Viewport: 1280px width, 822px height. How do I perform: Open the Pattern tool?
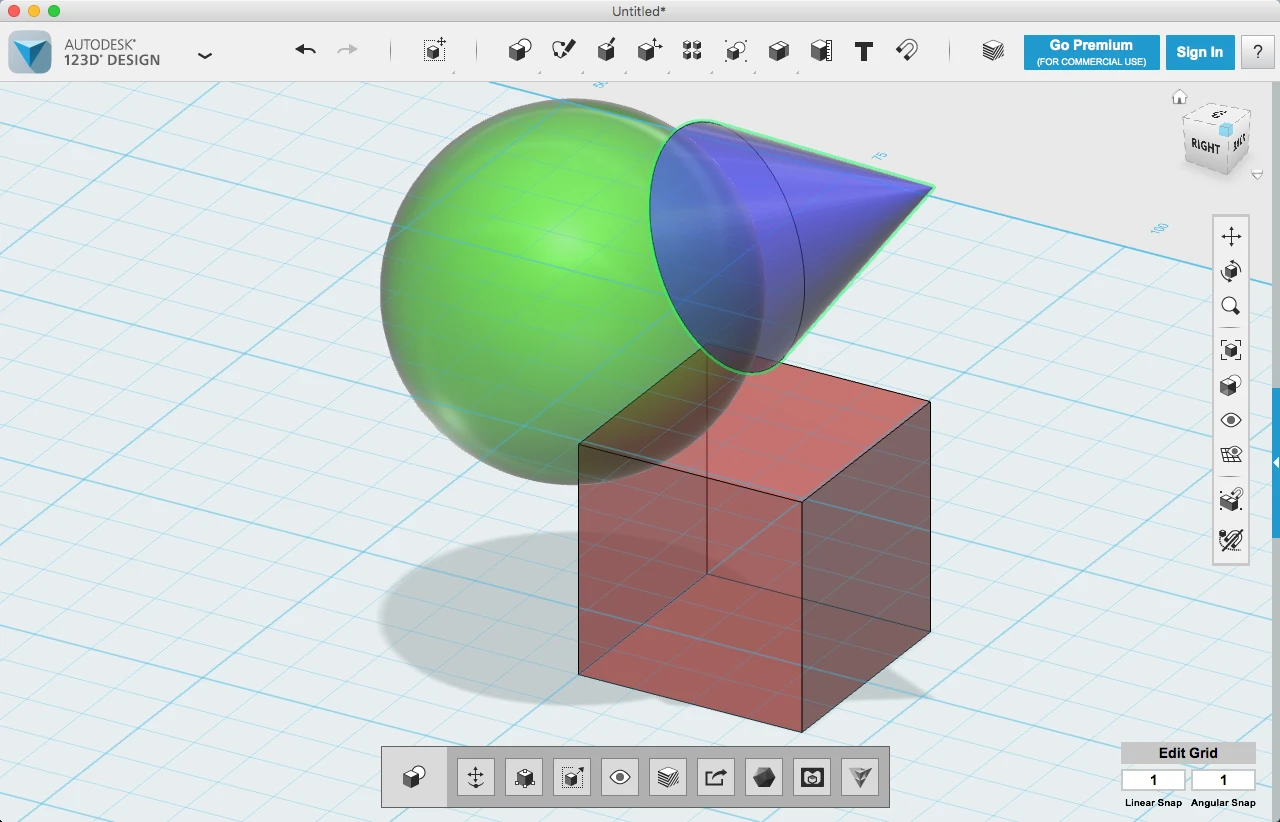(691, 51)
